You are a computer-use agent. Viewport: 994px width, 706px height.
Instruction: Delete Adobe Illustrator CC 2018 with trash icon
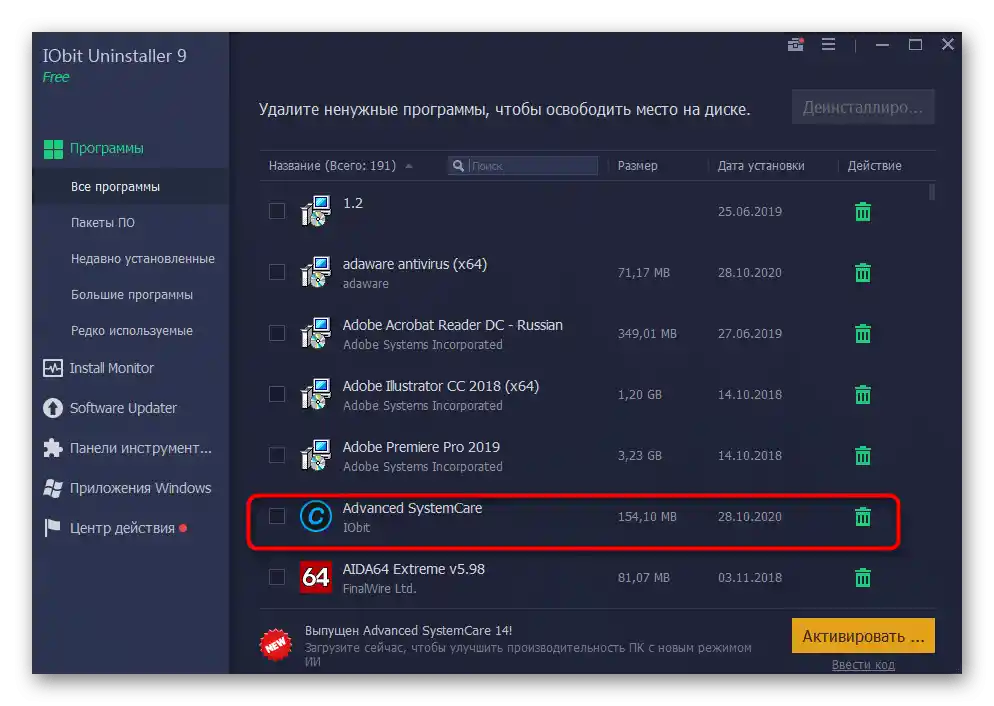point(862,394)
